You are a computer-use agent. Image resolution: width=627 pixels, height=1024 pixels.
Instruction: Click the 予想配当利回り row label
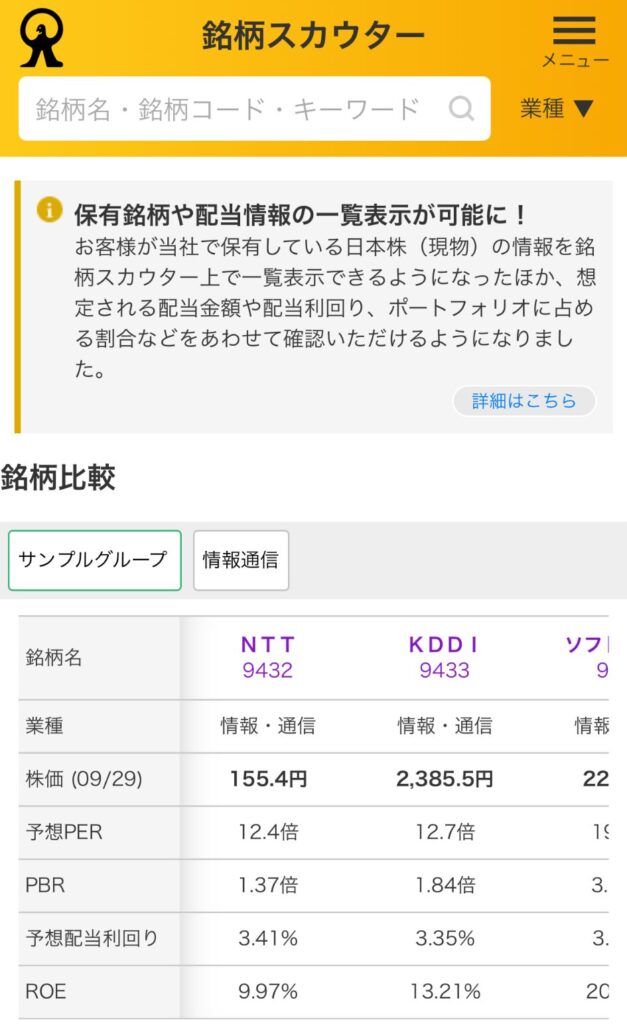pos(92,938)
